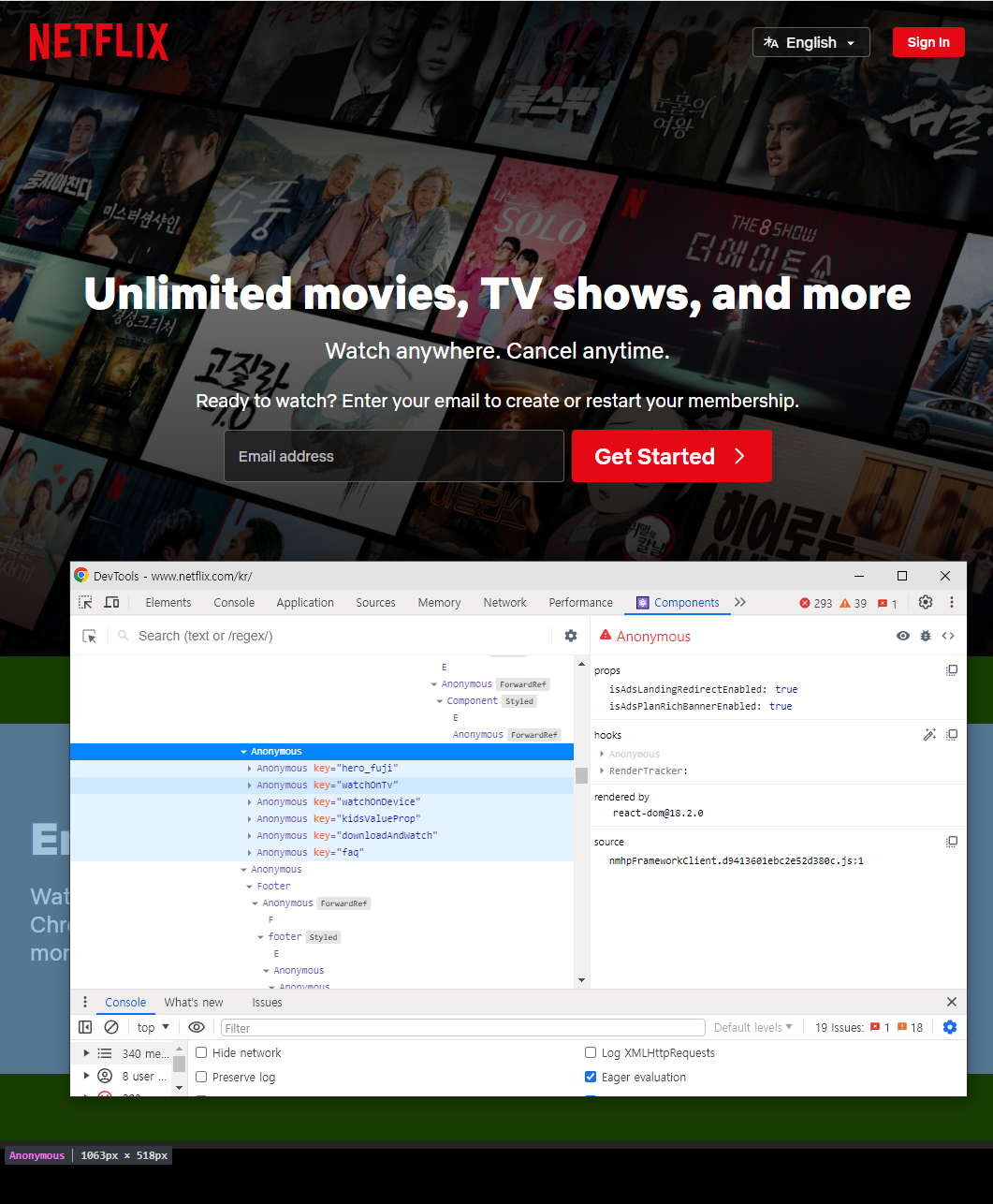Toggle the device toolbar icon in DevTools

click(111, 603)
